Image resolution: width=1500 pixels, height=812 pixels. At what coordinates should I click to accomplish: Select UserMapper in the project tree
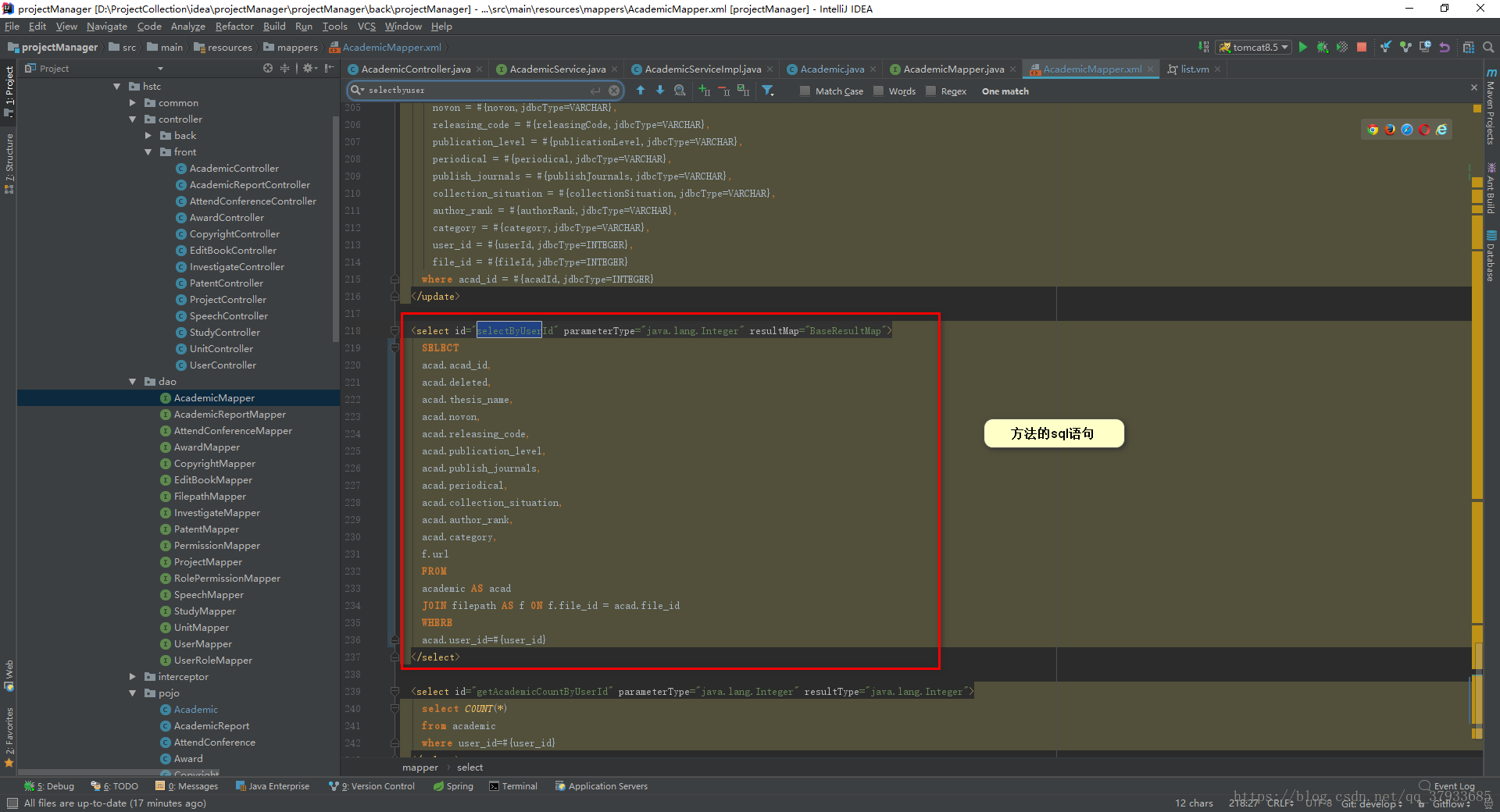coord(202,644)
